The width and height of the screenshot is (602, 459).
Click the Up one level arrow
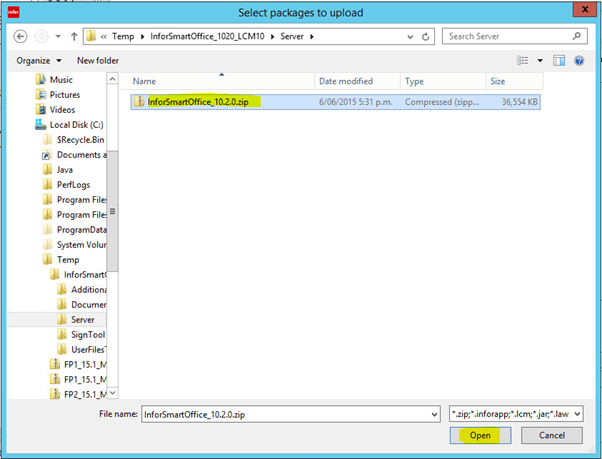pos(73,36)
